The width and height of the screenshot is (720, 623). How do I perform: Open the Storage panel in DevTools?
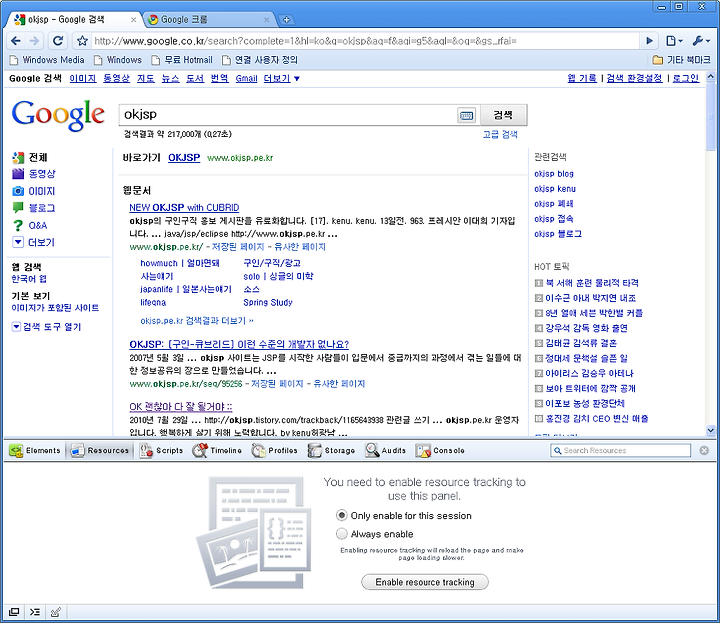(x=332, y=450)
